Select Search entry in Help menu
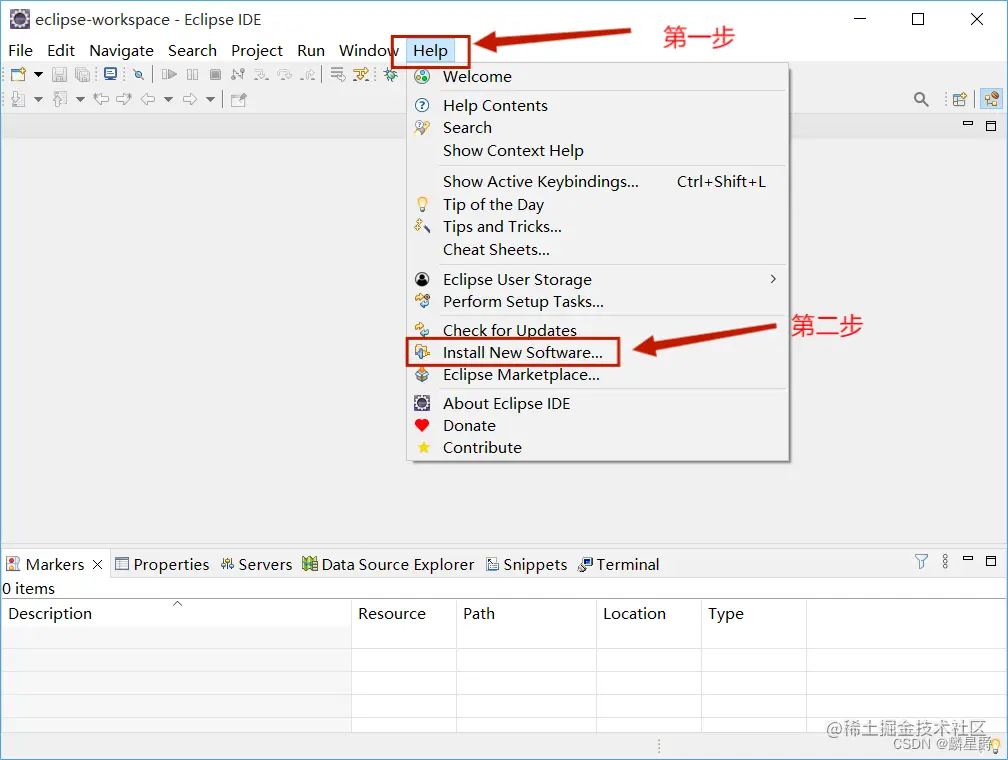Screen dimensions: 1008x760 [598, 127]
